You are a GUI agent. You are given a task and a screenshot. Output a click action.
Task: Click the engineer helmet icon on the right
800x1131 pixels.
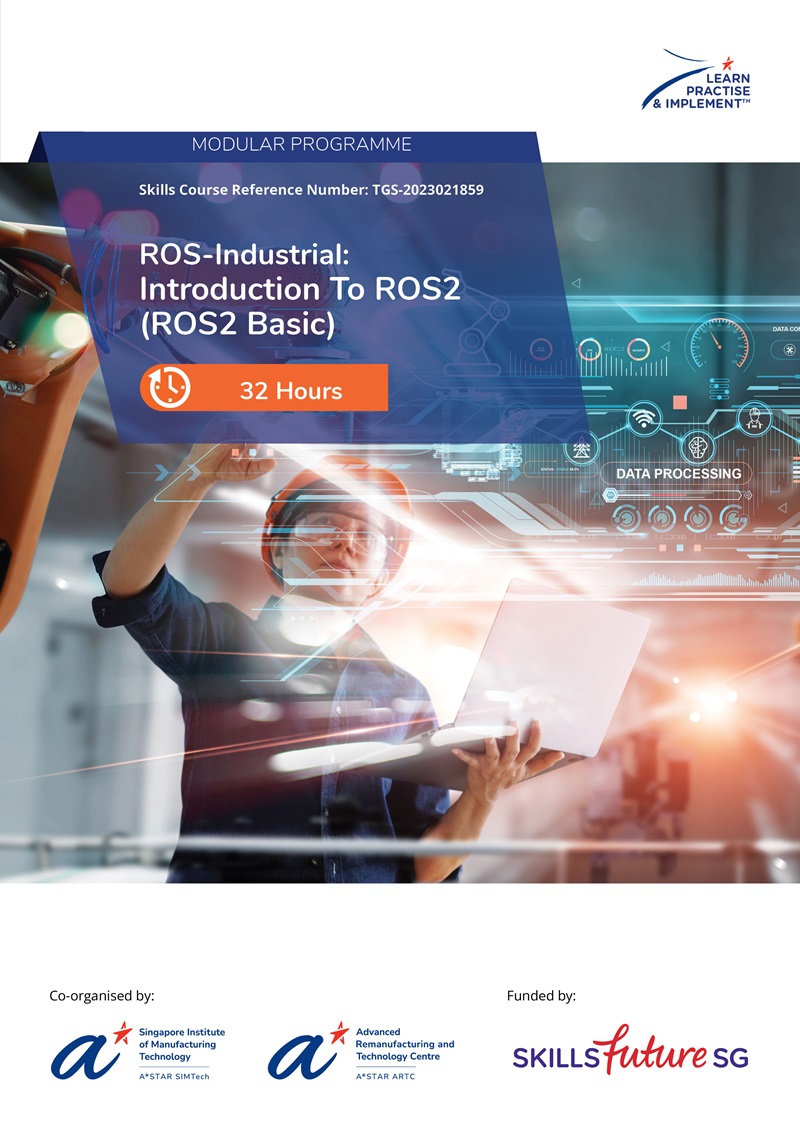point(754,418)
